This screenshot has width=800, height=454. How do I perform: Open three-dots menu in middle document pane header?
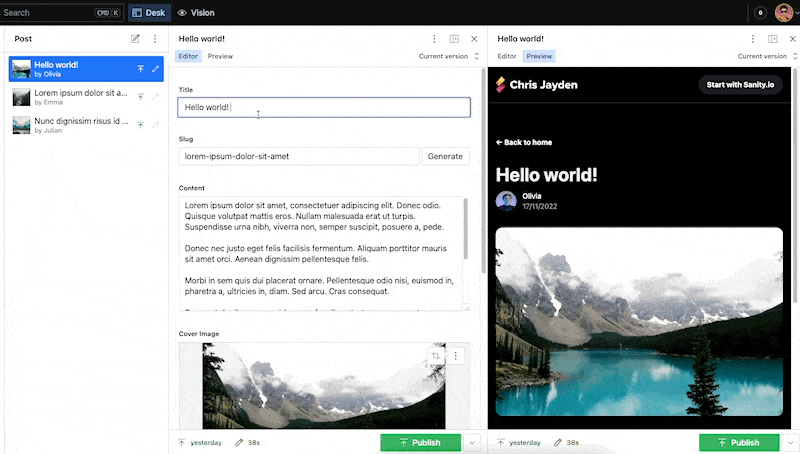point(434,38)
